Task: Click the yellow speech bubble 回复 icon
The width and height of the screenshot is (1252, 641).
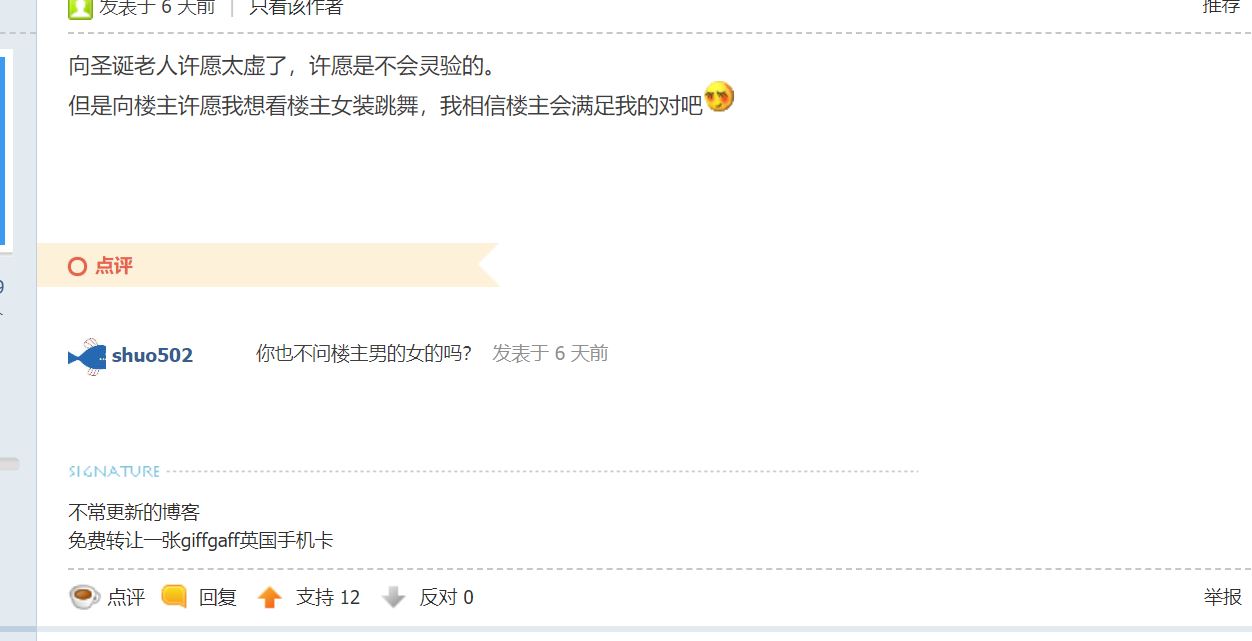Action: click(x=174, y=597)
